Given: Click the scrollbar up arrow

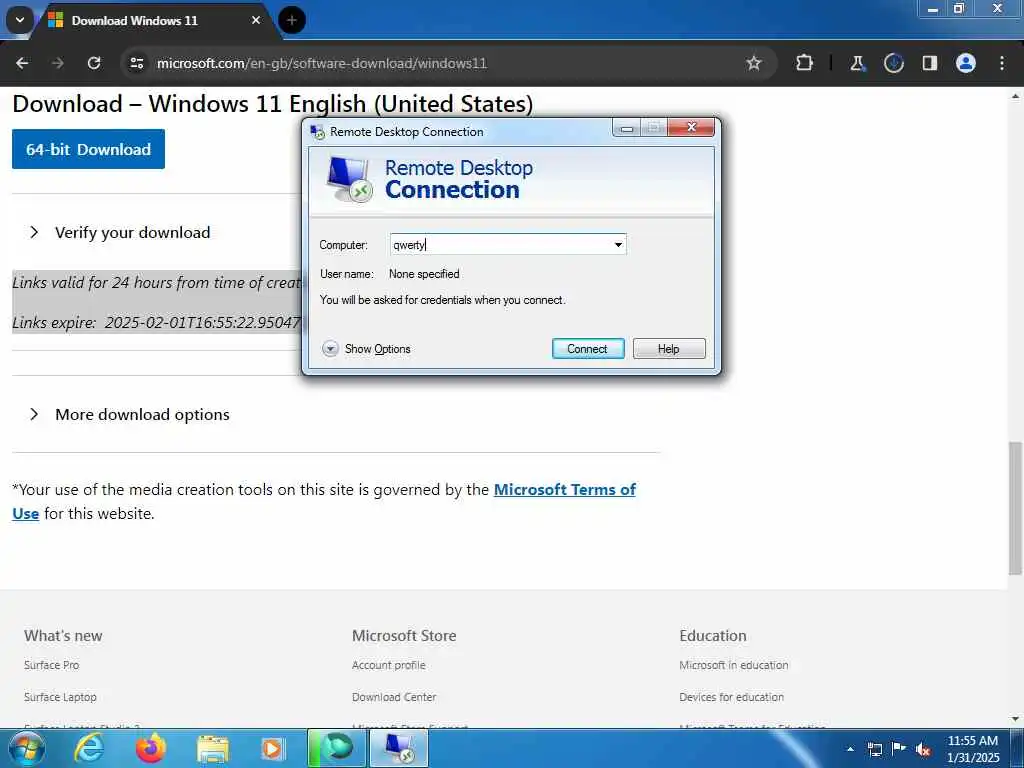Looking at the screenshot, I should pos(1015,96).
